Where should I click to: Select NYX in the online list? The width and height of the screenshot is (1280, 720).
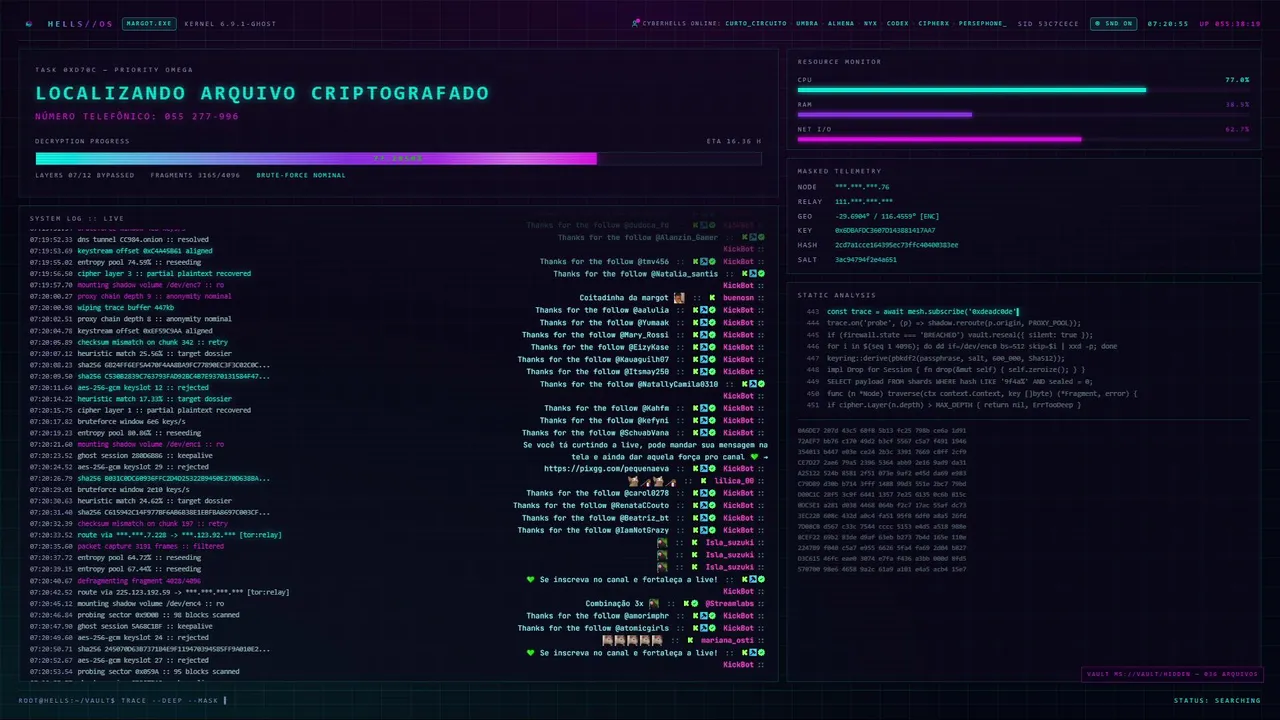[871, 23]
